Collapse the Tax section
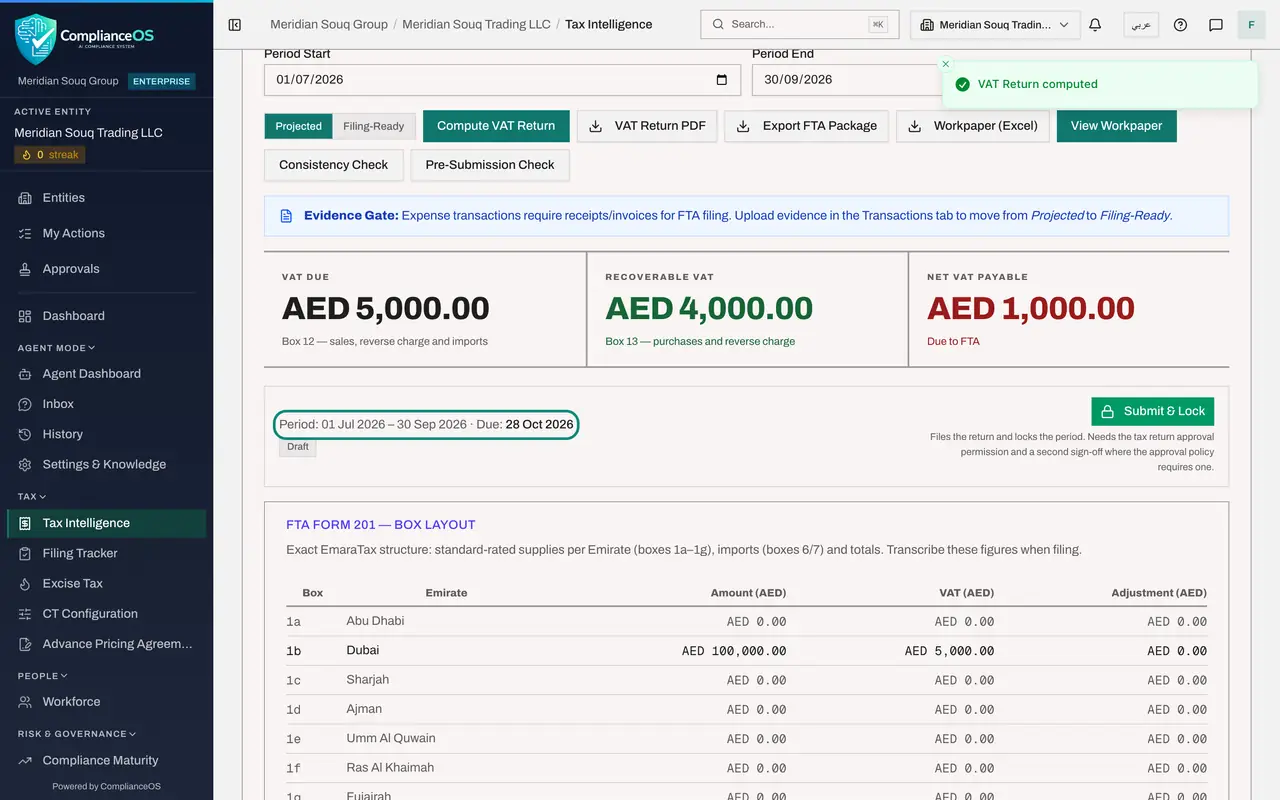The height and width of the screenshot is (800, 1280). click(x=32, y=496)
